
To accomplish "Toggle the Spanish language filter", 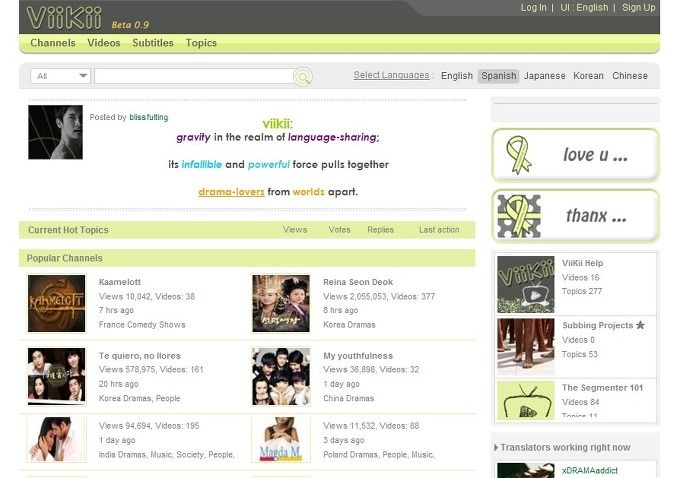I will [x=499, y=76].
